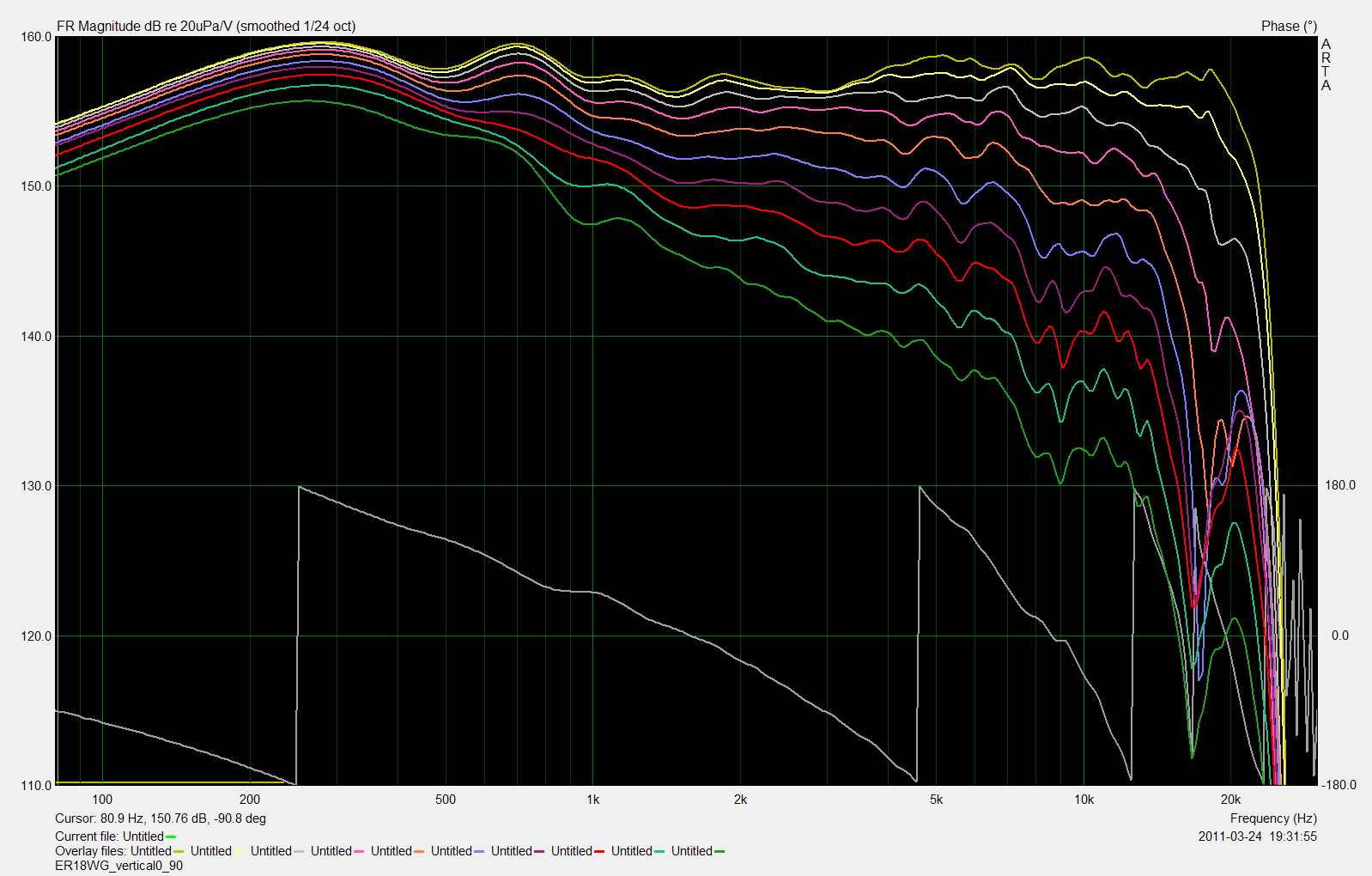This screenshot has height=876, width=1372.
Task: Click the Frequency (Hz) axis label
Action: click(1272, 819)
